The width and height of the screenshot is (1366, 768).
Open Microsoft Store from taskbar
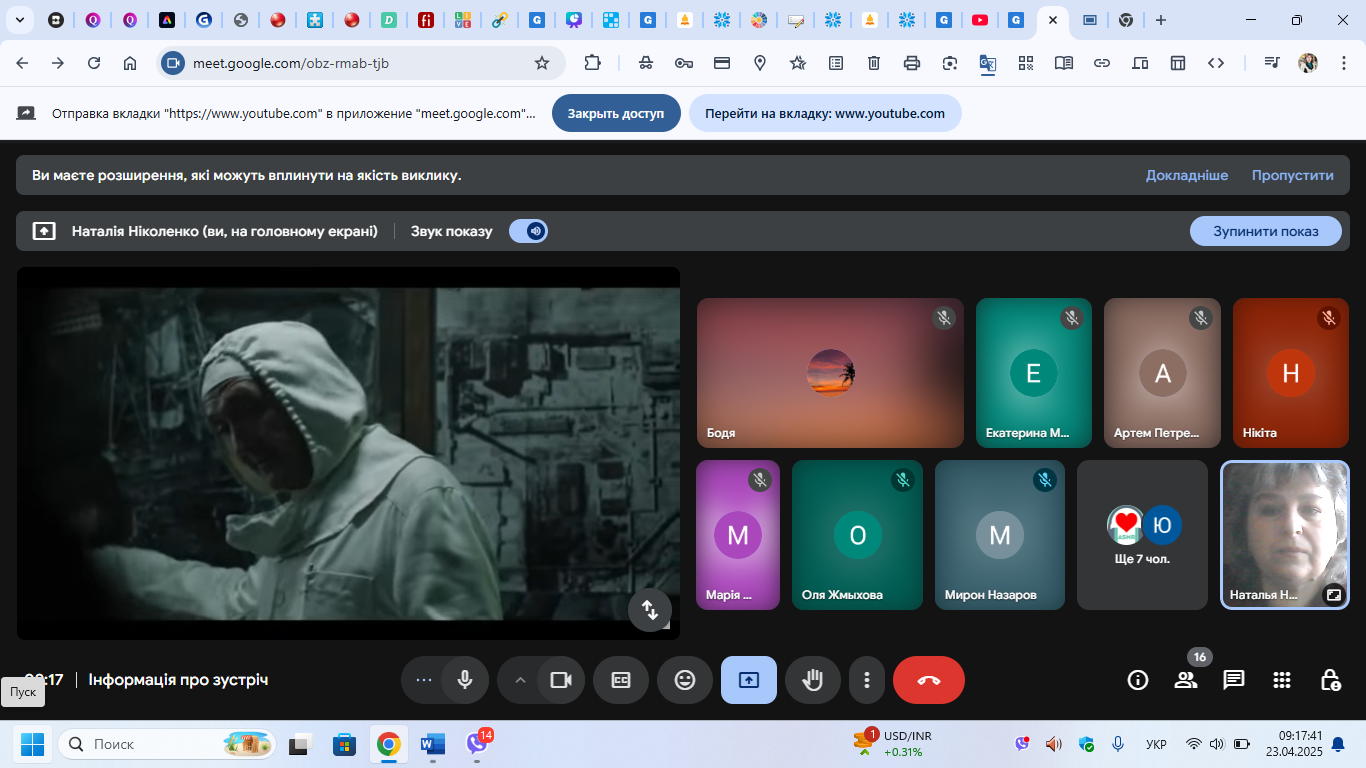[x=344, y=744]
